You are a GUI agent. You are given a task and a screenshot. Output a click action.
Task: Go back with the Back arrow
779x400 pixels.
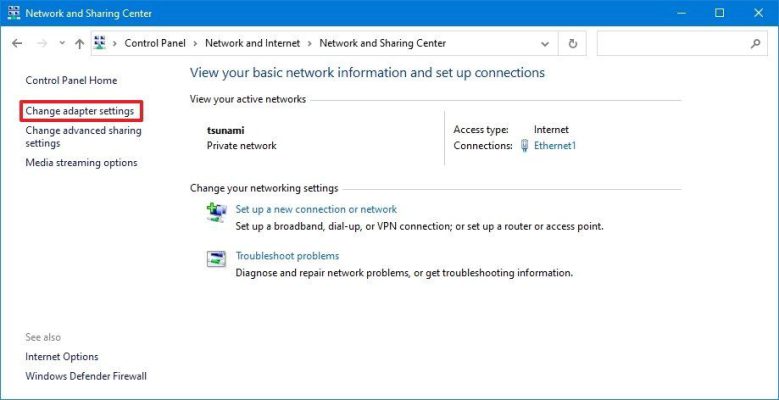pos(17,44)
